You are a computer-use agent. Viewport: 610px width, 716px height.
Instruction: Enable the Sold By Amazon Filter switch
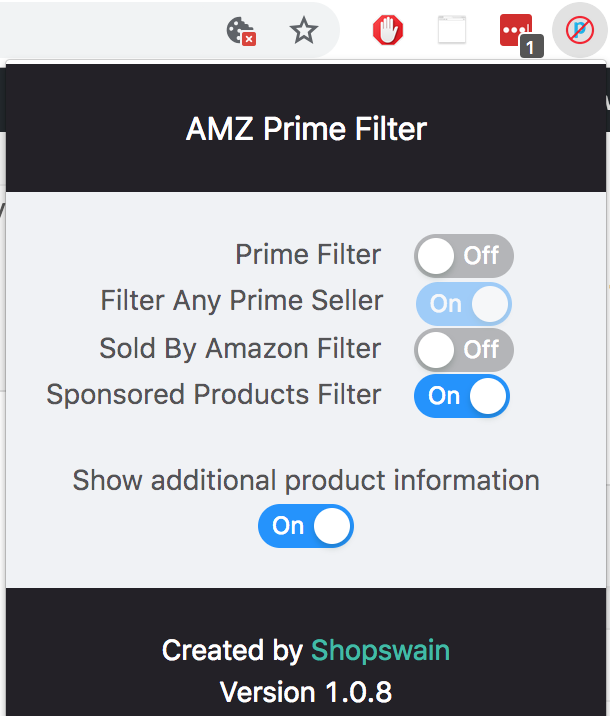coord(464,350)
